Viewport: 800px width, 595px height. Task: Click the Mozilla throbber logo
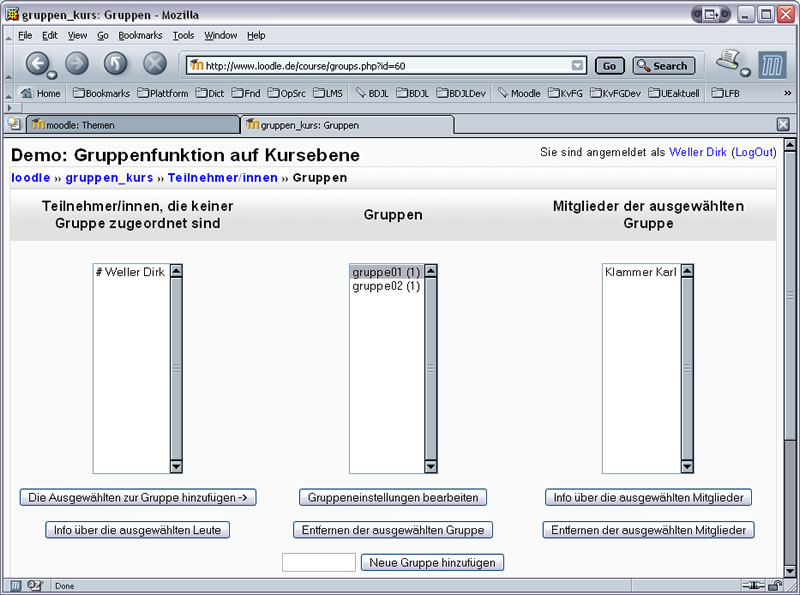pyautogui.click(x=772, y=65)
